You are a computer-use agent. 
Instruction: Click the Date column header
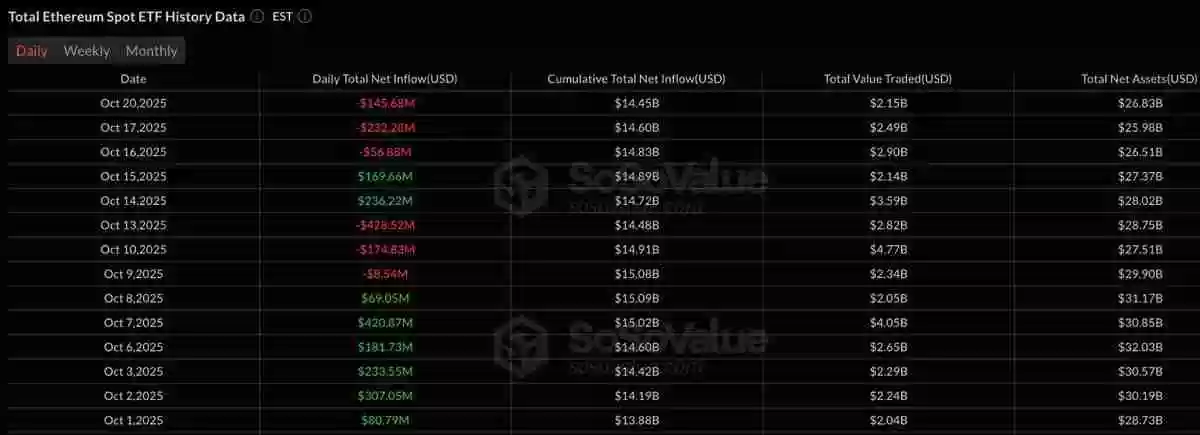tap(133, 79)
